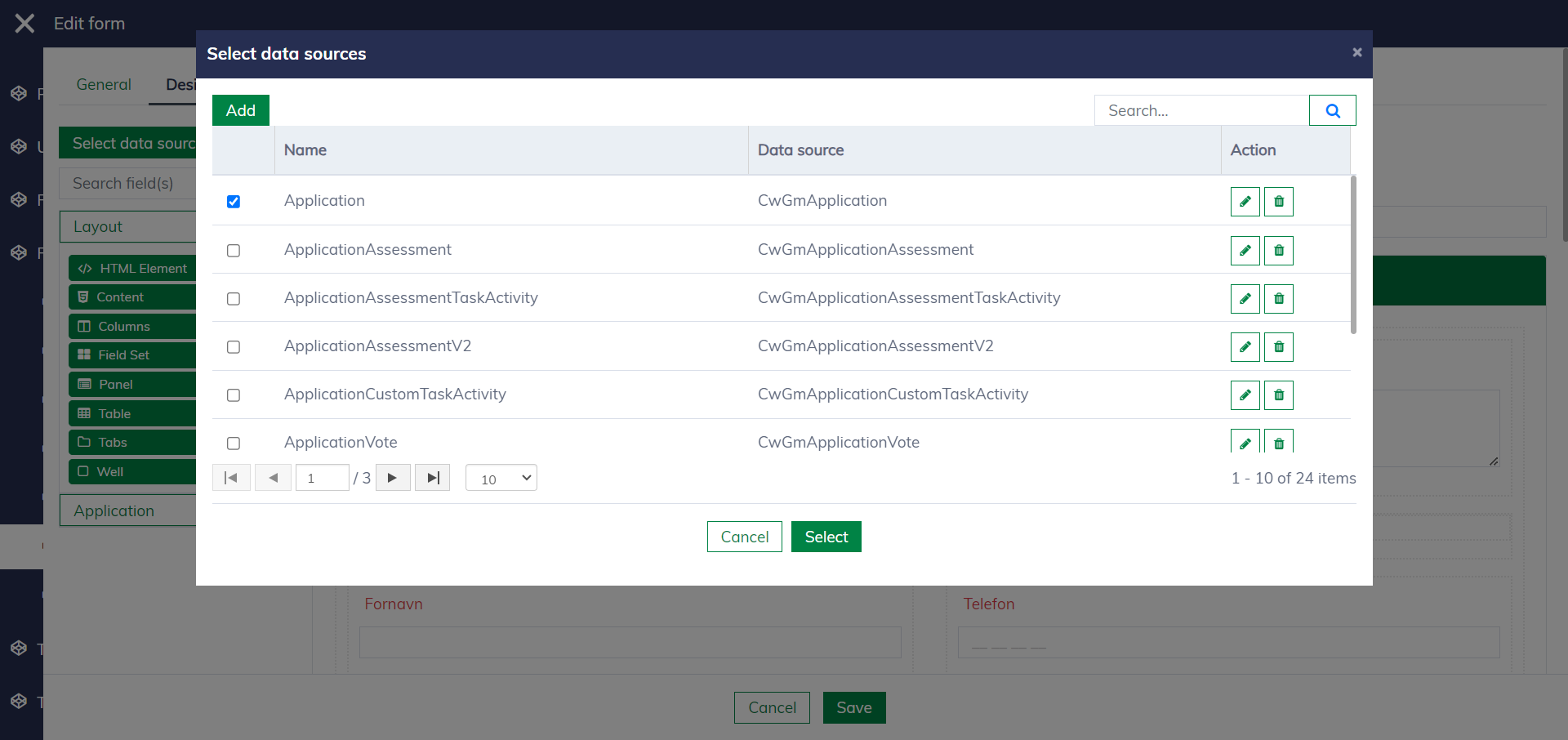Jump to last page of results
This screenshot has height=740, width=1568.
click(433, 478)
